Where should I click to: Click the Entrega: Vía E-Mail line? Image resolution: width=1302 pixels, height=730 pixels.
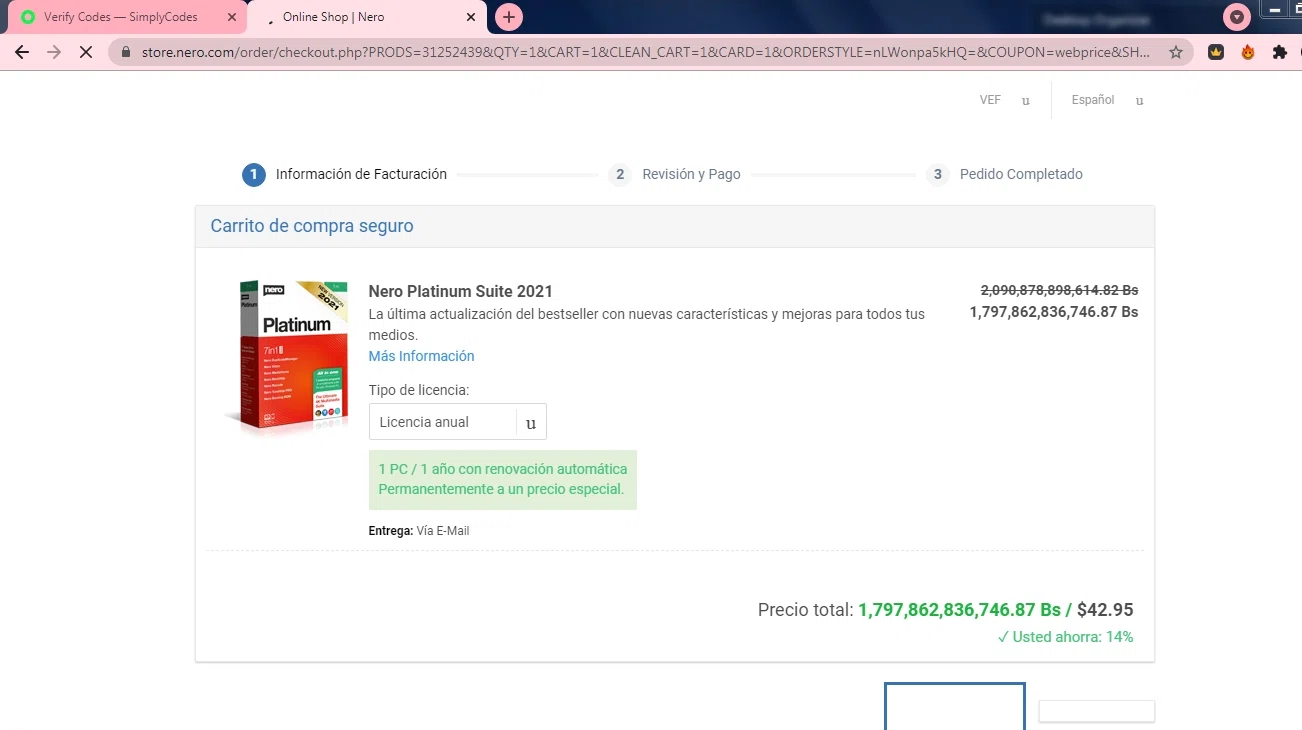419,531
